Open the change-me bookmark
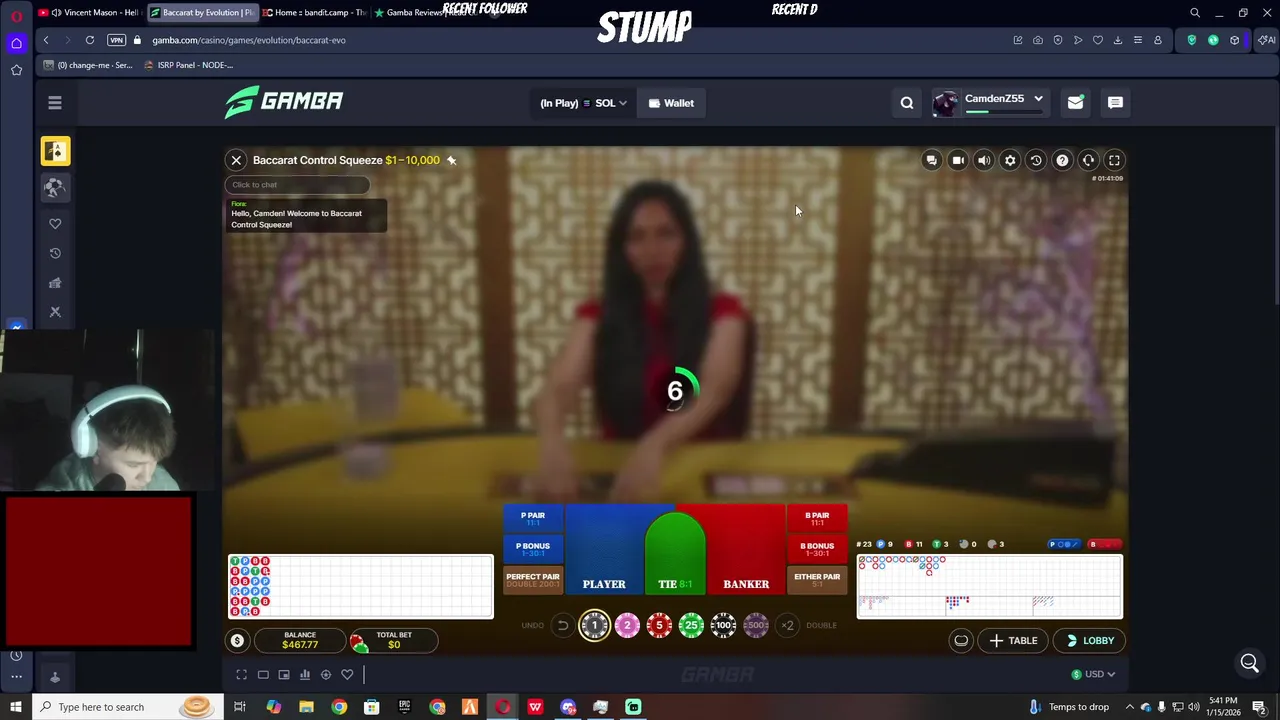This screenshot has height=720, width=1280. (x=88, y=65)
